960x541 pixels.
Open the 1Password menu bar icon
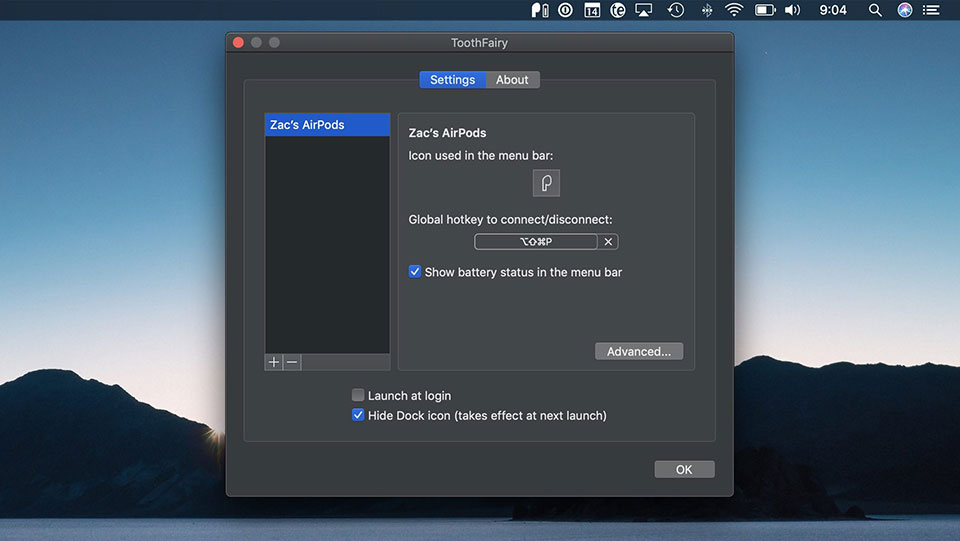[x=566, y=10]
